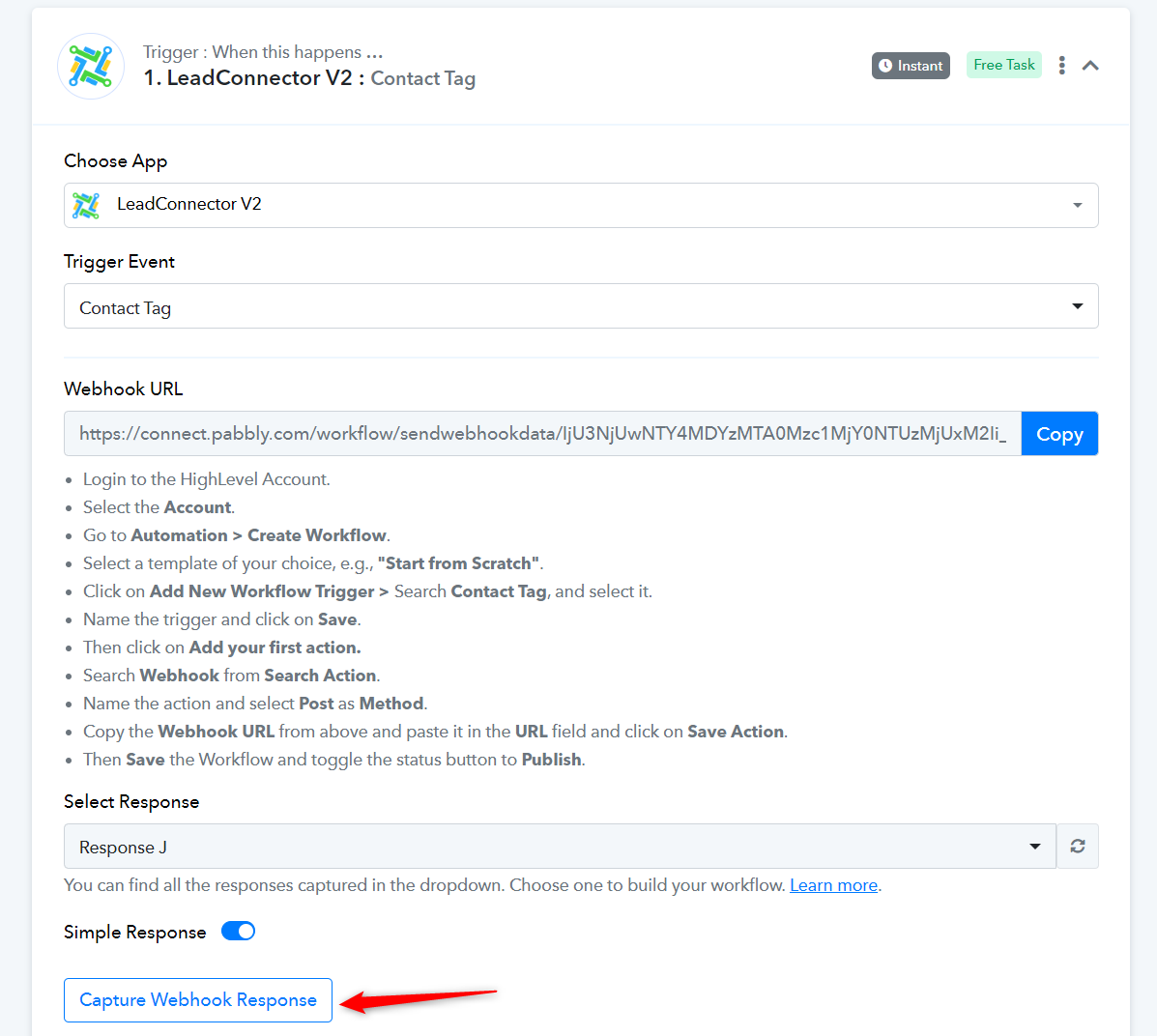
Task: Click the instruction 'Then click on Add your first action.'
Action: coord(222,647)
